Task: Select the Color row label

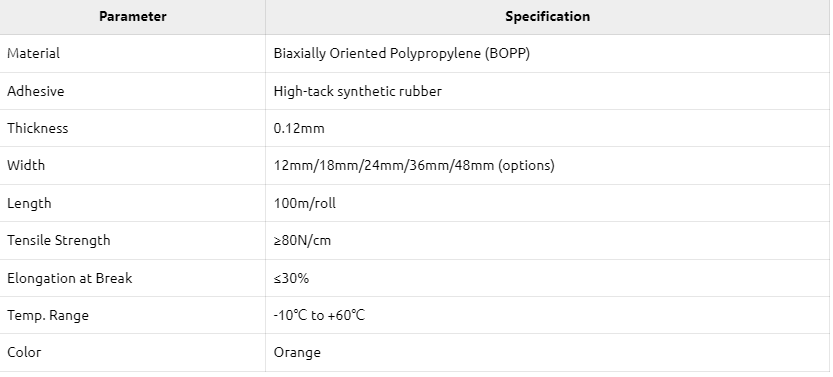Action: [x=24, y=352]
